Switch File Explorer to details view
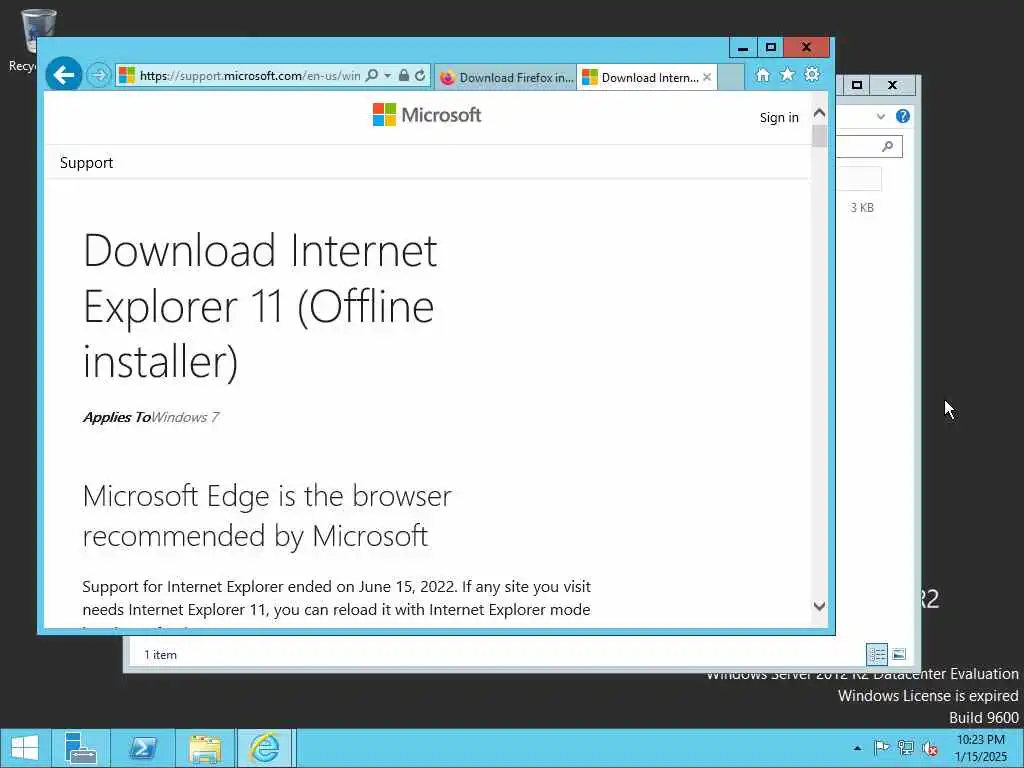This screenshot has width=1024, height=768. [x=877, y=654]
